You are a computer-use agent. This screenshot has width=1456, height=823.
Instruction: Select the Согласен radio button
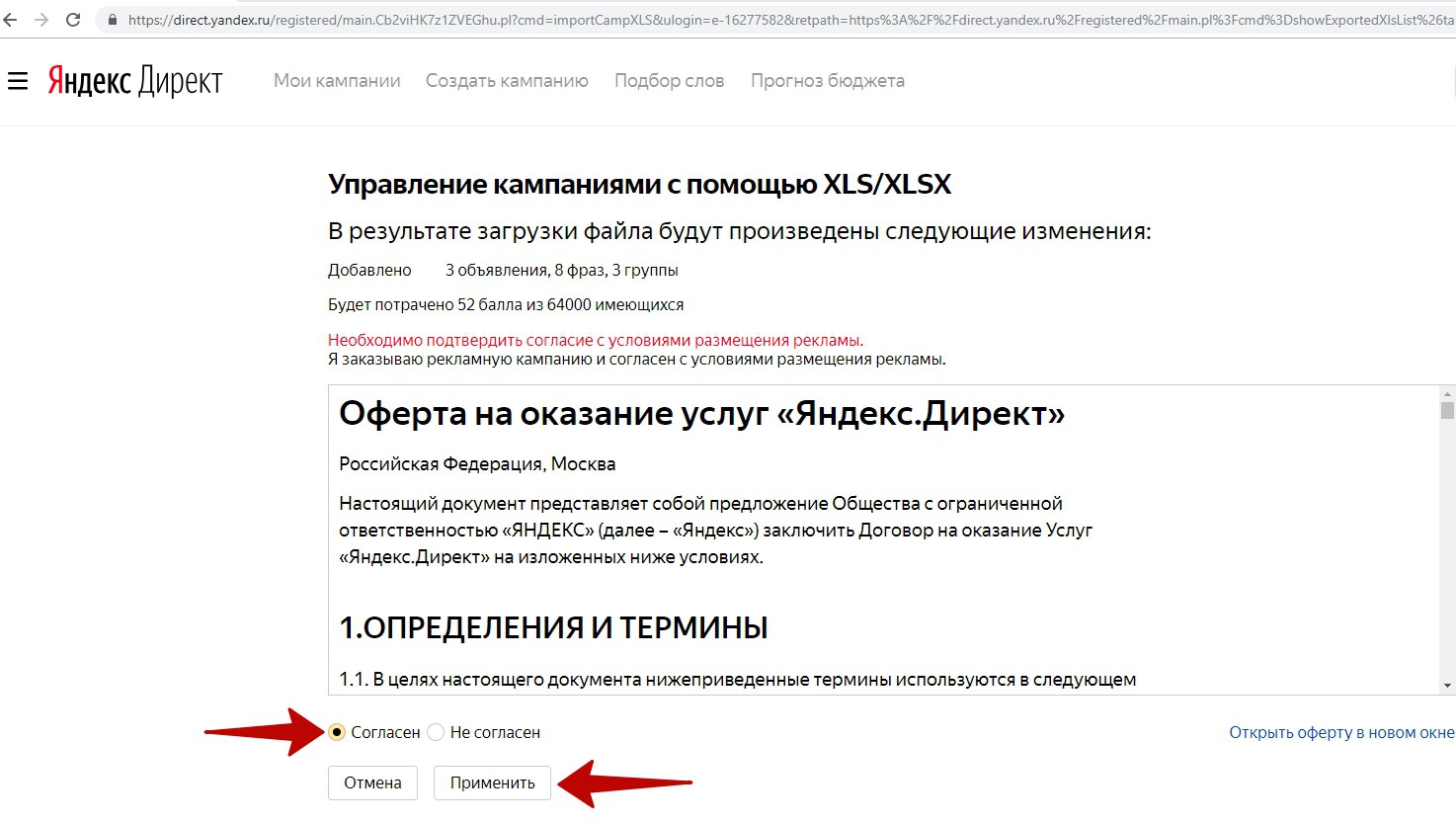[337, 732]
